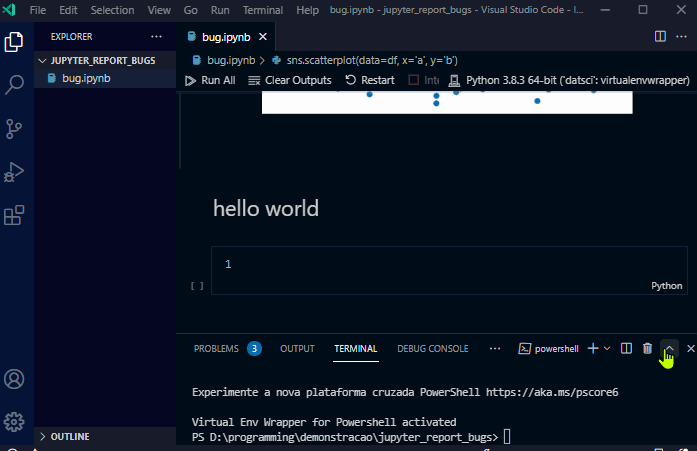The height and width of the screenshot is (451, 697).
Task: Select the Python 3.8.3 kernel picker
Action: point(569,80)
